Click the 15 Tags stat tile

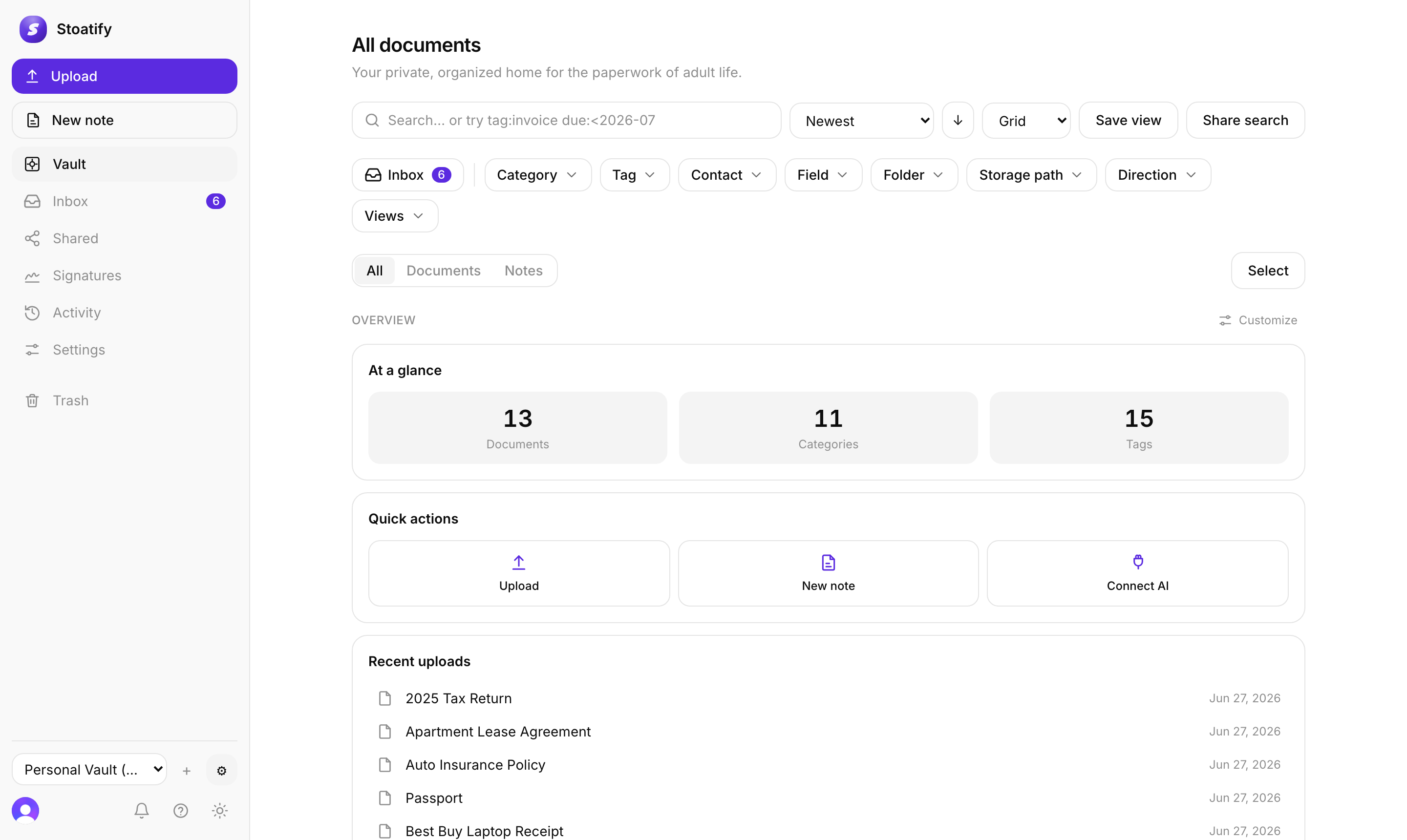click(1139, 428)
